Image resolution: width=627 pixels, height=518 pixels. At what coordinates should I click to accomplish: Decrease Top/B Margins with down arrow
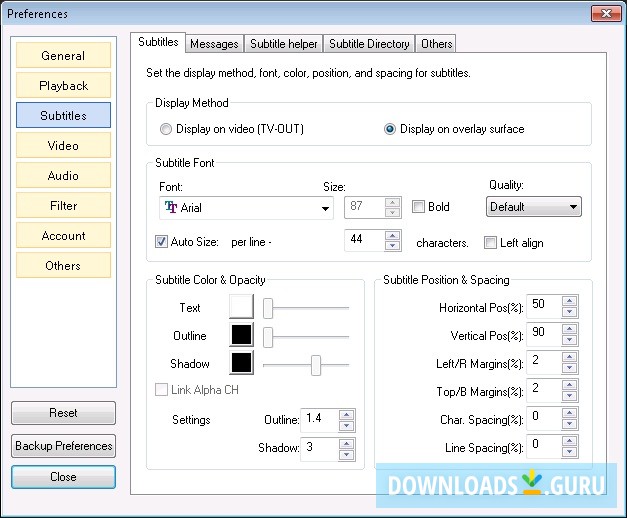click(x=569, y=396)
